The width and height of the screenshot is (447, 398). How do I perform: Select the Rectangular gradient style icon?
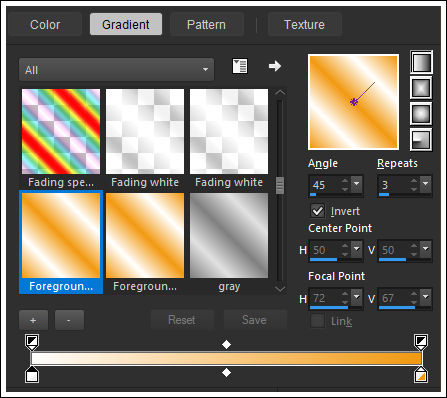point(421,88)
